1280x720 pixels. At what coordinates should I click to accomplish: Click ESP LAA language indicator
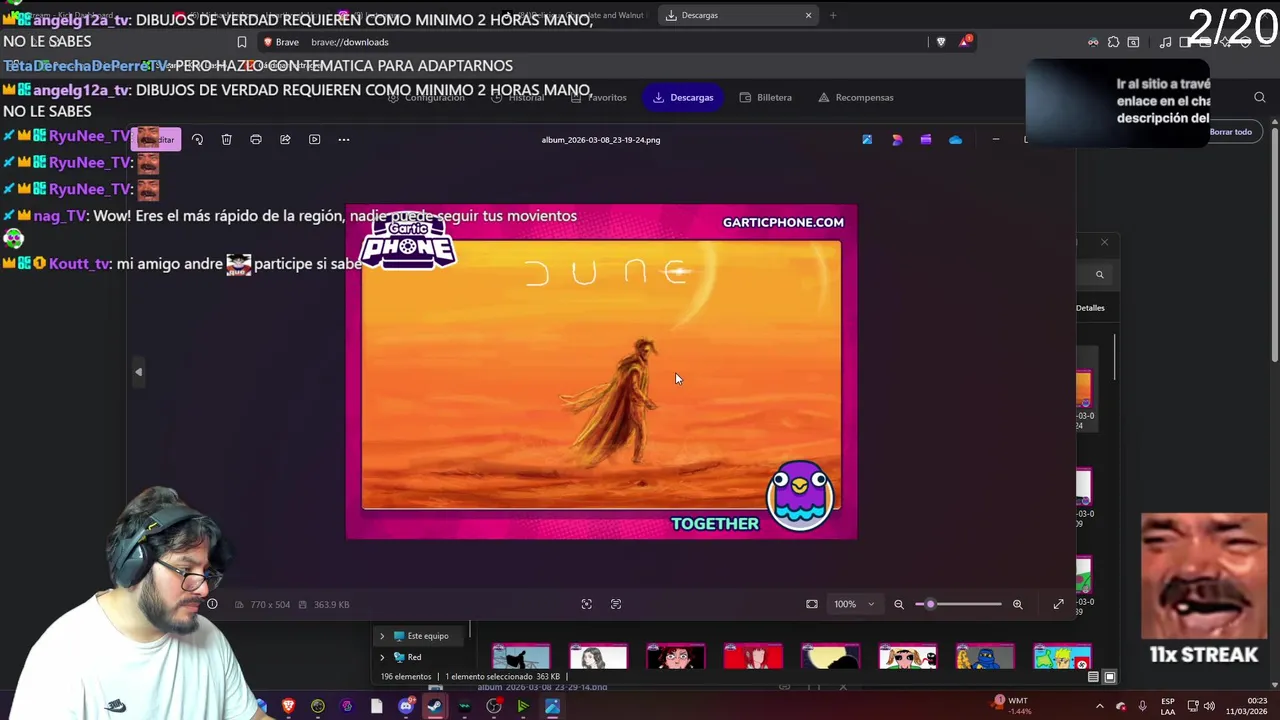1168,706
